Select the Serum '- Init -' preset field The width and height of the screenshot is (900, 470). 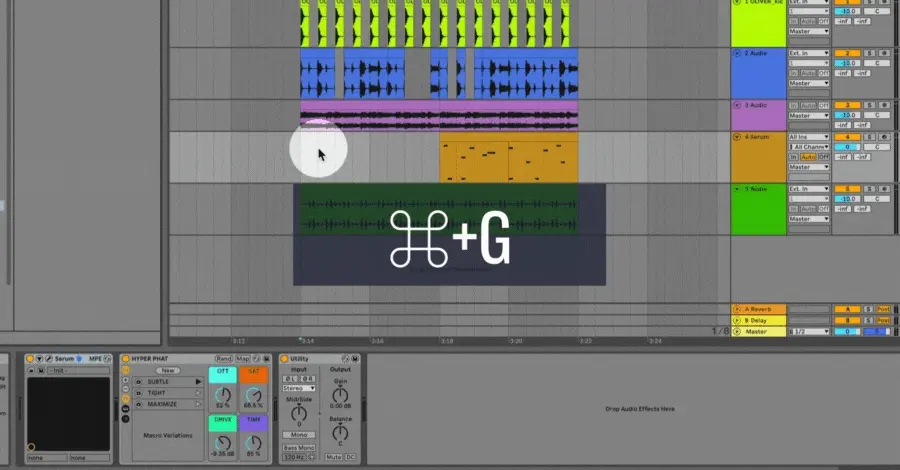coord(79,371)
